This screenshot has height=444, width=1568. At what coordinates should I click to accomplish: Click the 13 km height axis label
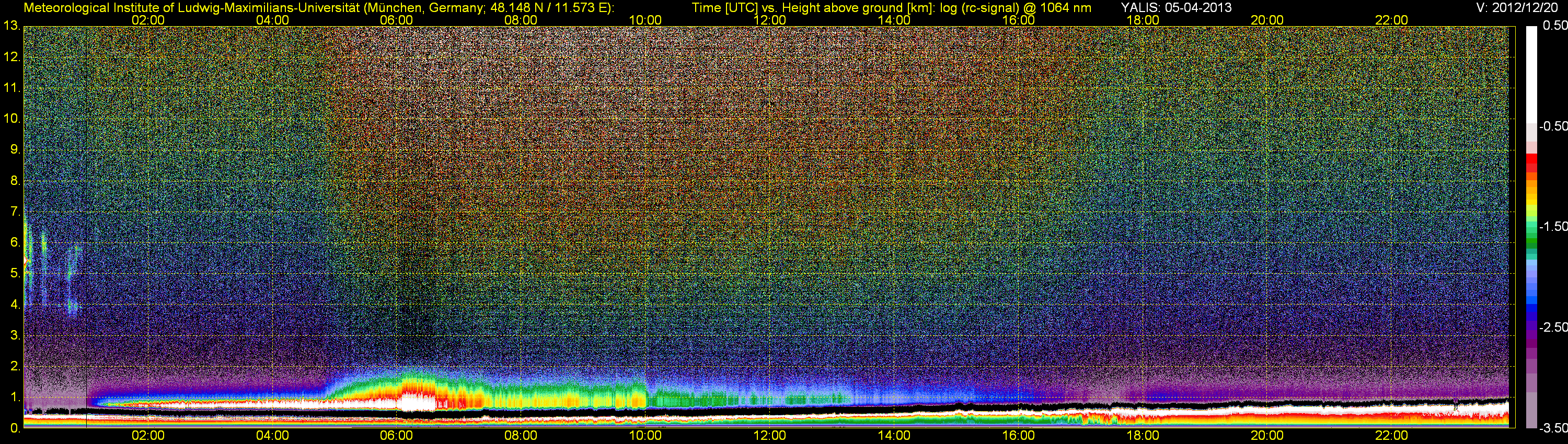(11, 26)
